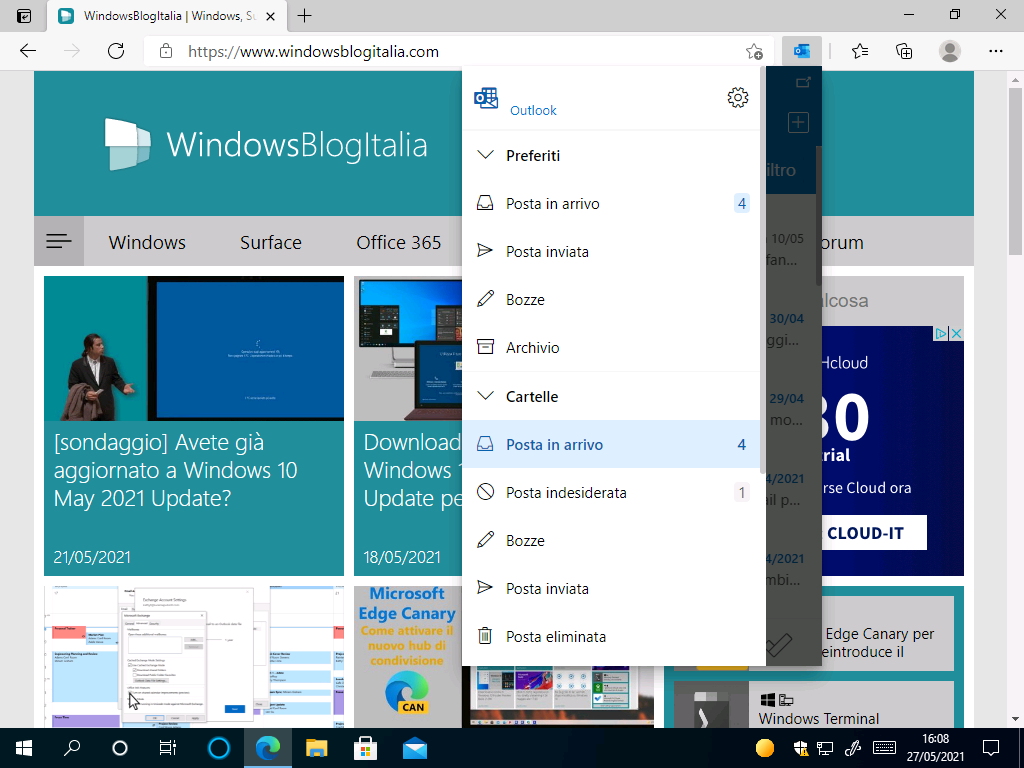Screen dimensions: 1024x768
Task: Open taskbar search
Action: point(72,748)
